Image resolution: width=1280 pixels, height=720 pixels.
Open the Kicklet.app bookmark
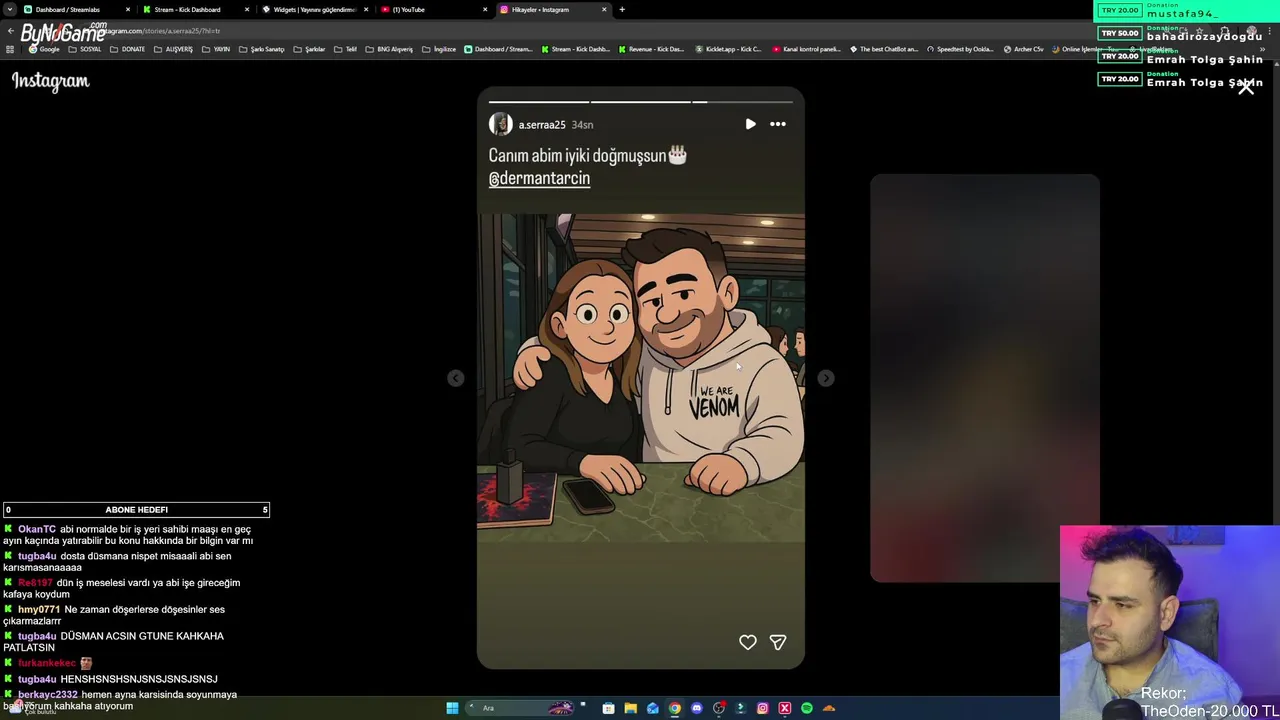point(728,49)
